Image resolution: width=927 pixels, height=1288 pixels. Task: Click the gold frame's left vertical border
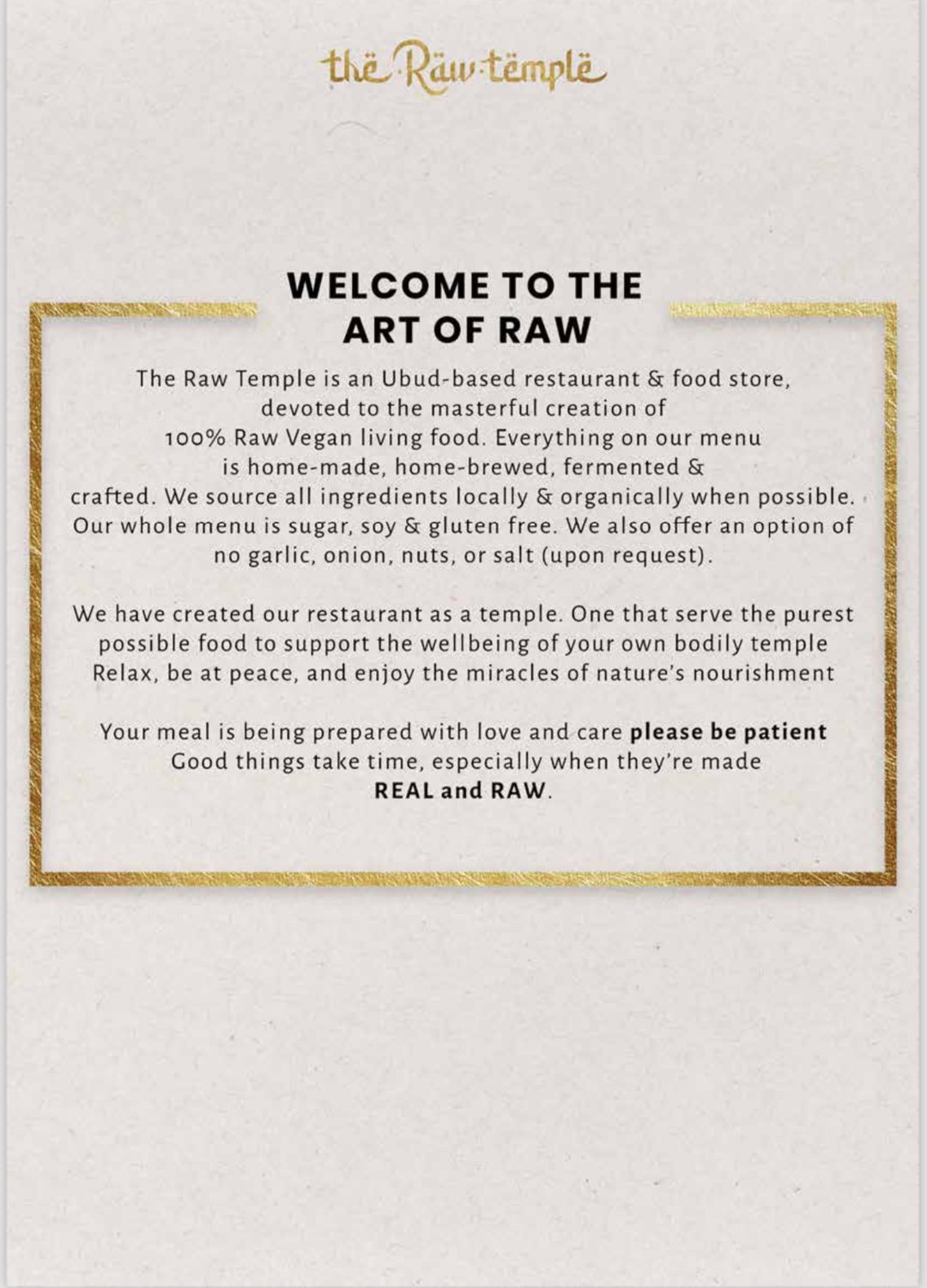tap(37, 592)
